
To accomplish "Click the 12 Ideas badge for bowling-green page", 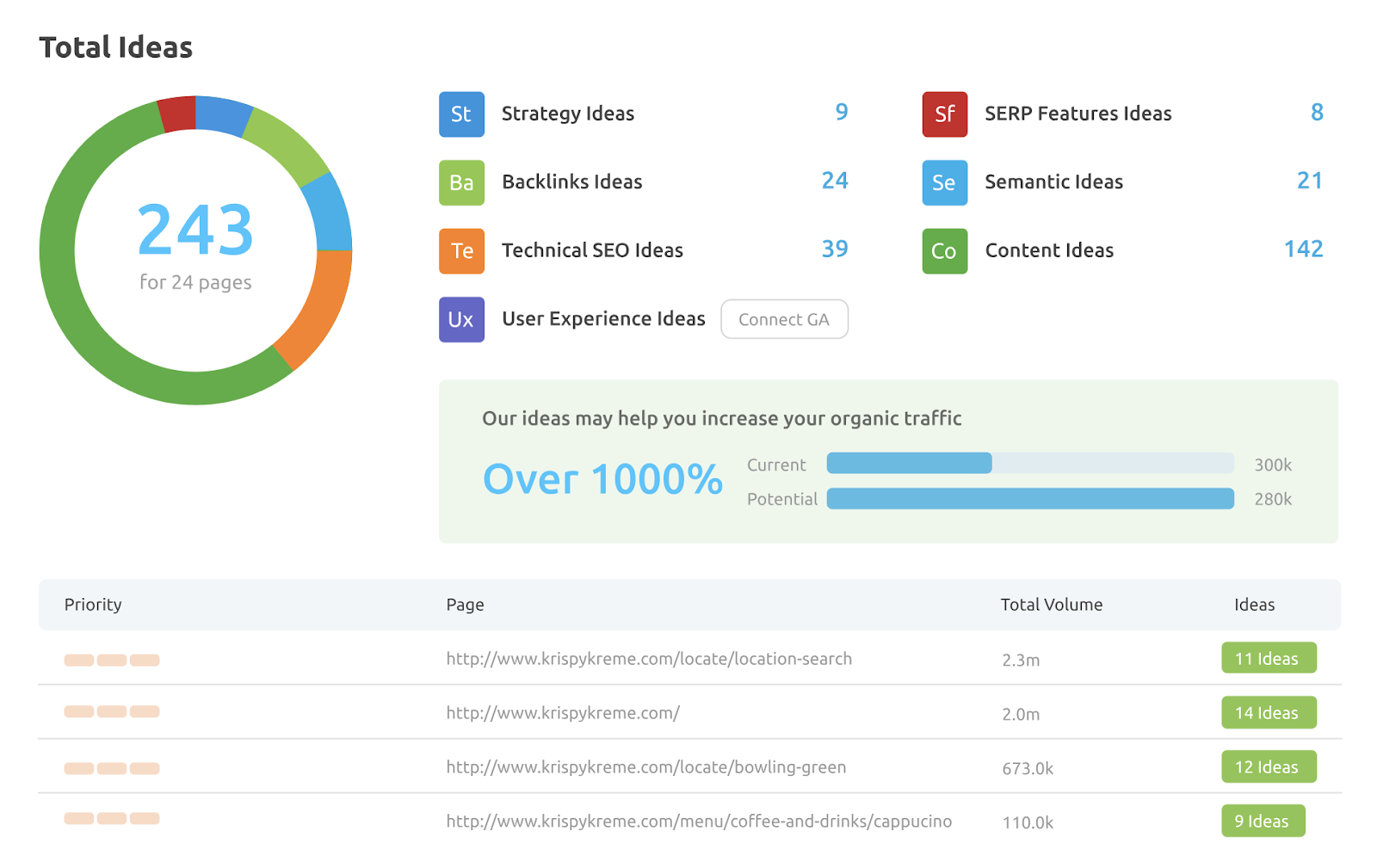I will [1269, 766].
